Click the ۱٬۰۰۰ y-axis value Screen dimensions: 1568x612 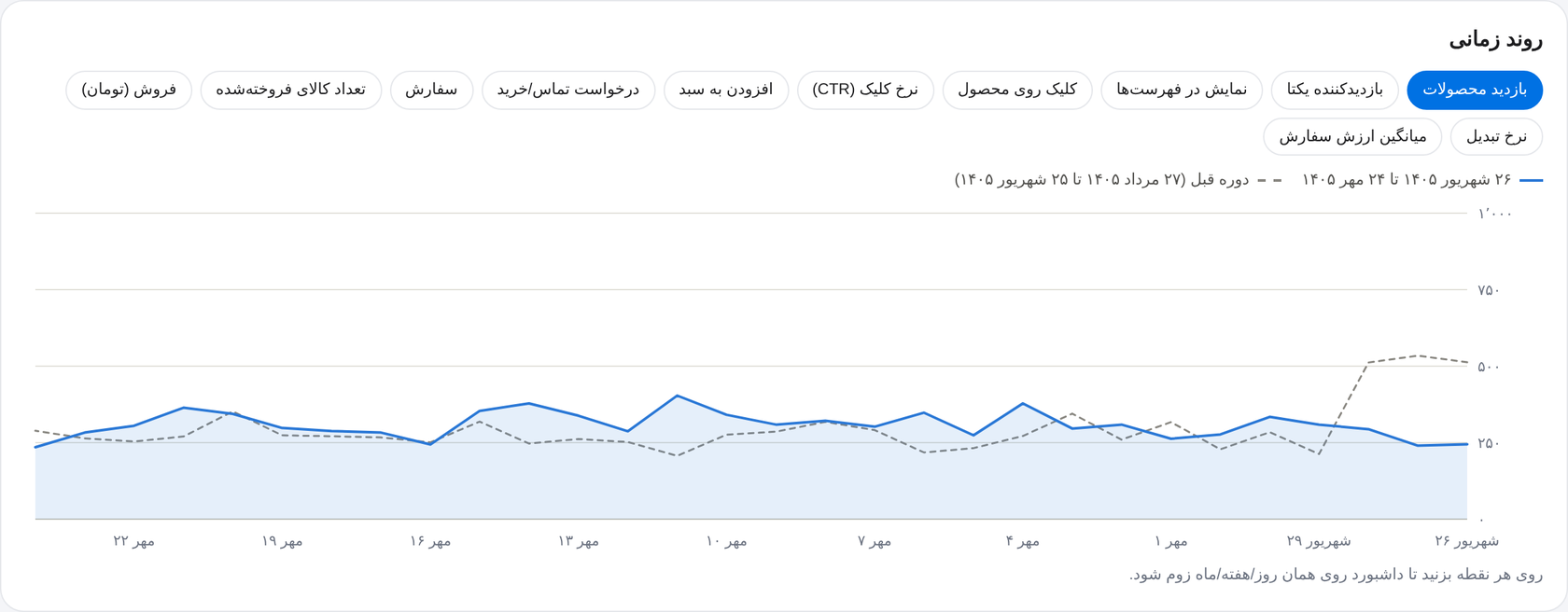point(1494,214)
